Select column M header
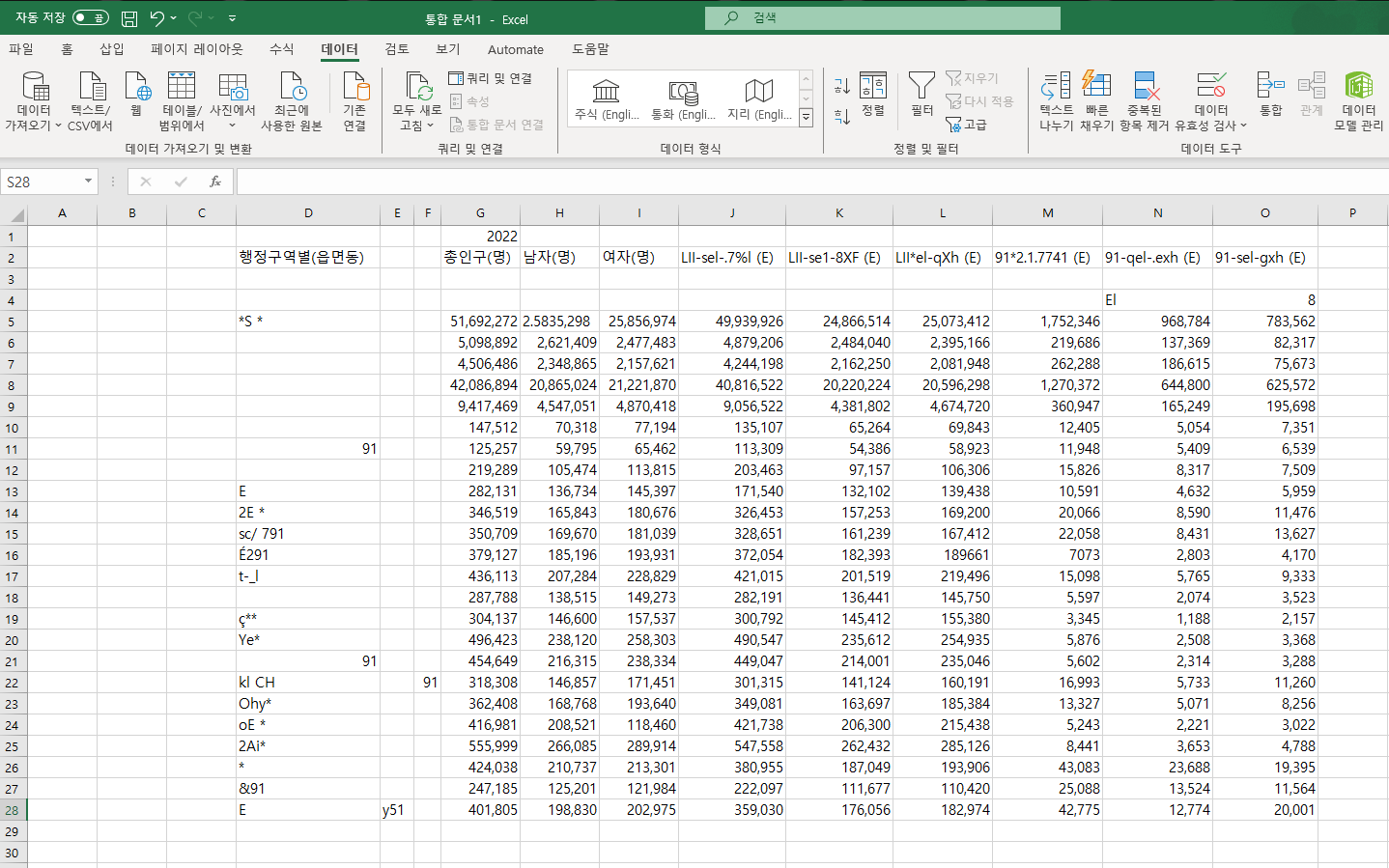 click(1048, 213)
